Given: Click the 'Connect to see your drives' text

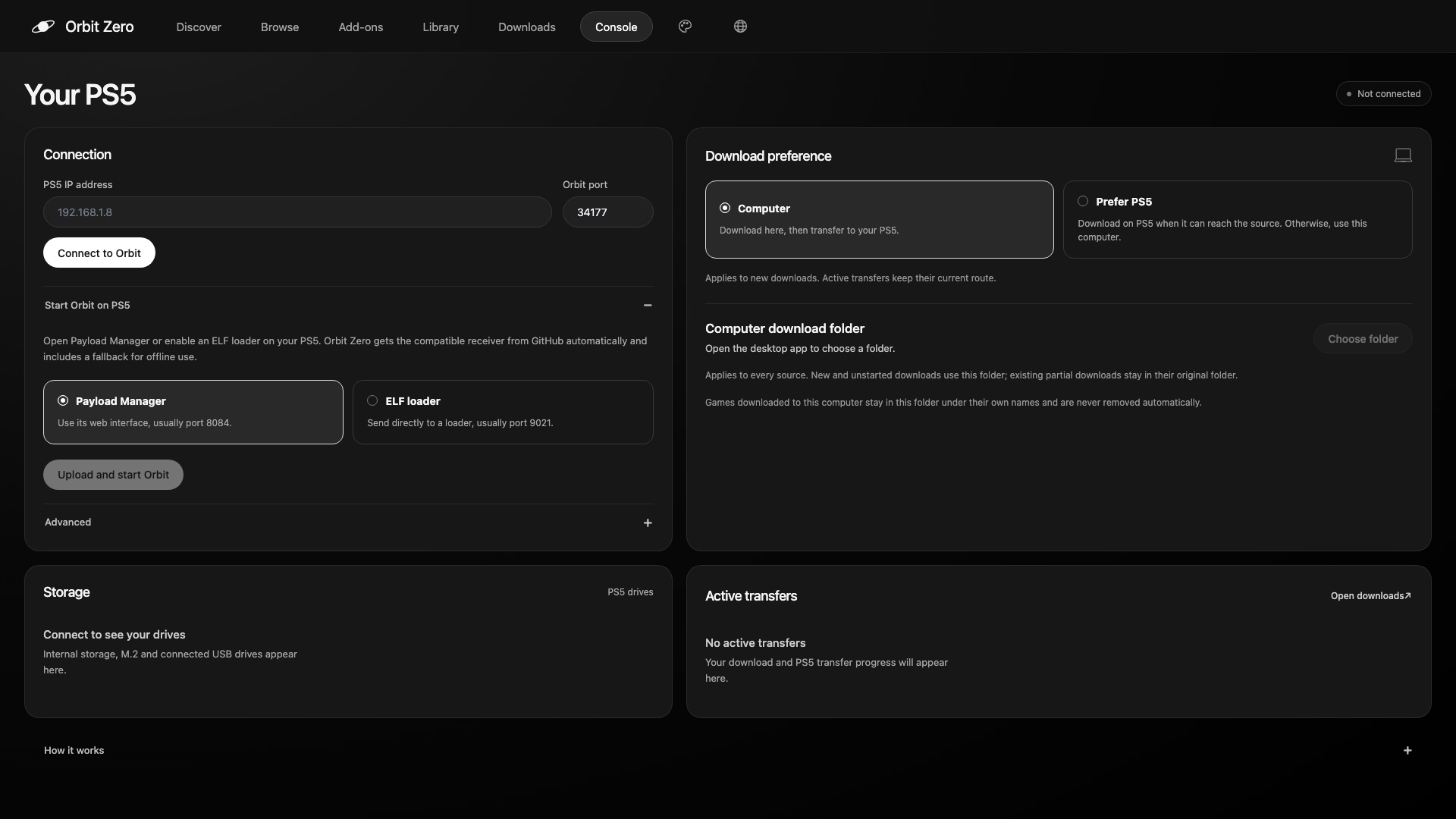Looking at the screenshot, I should pos(115,635).
